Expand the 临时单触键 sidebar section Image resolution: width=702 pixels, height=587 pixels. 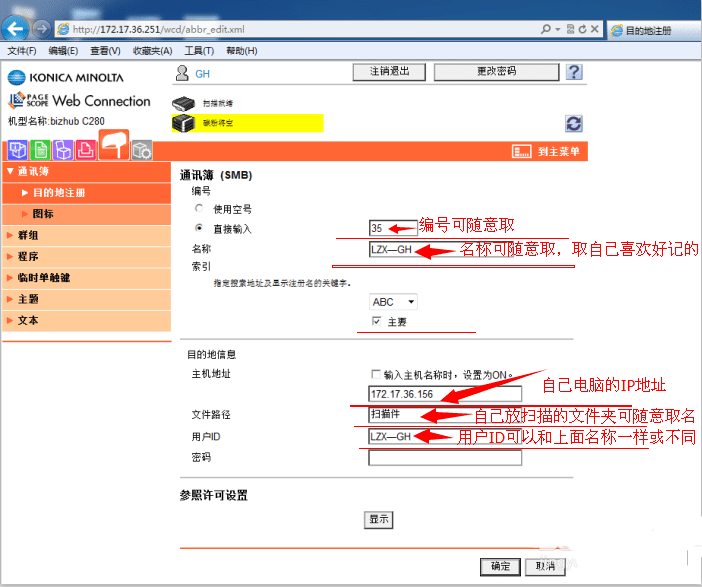(86, 278)
